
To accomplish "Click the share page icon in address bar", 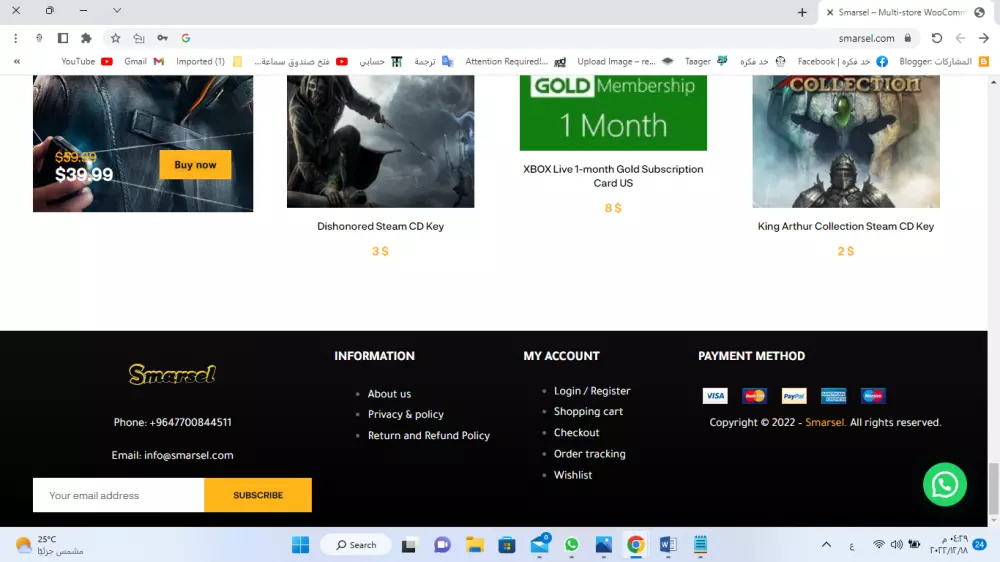I will point(138,38).
